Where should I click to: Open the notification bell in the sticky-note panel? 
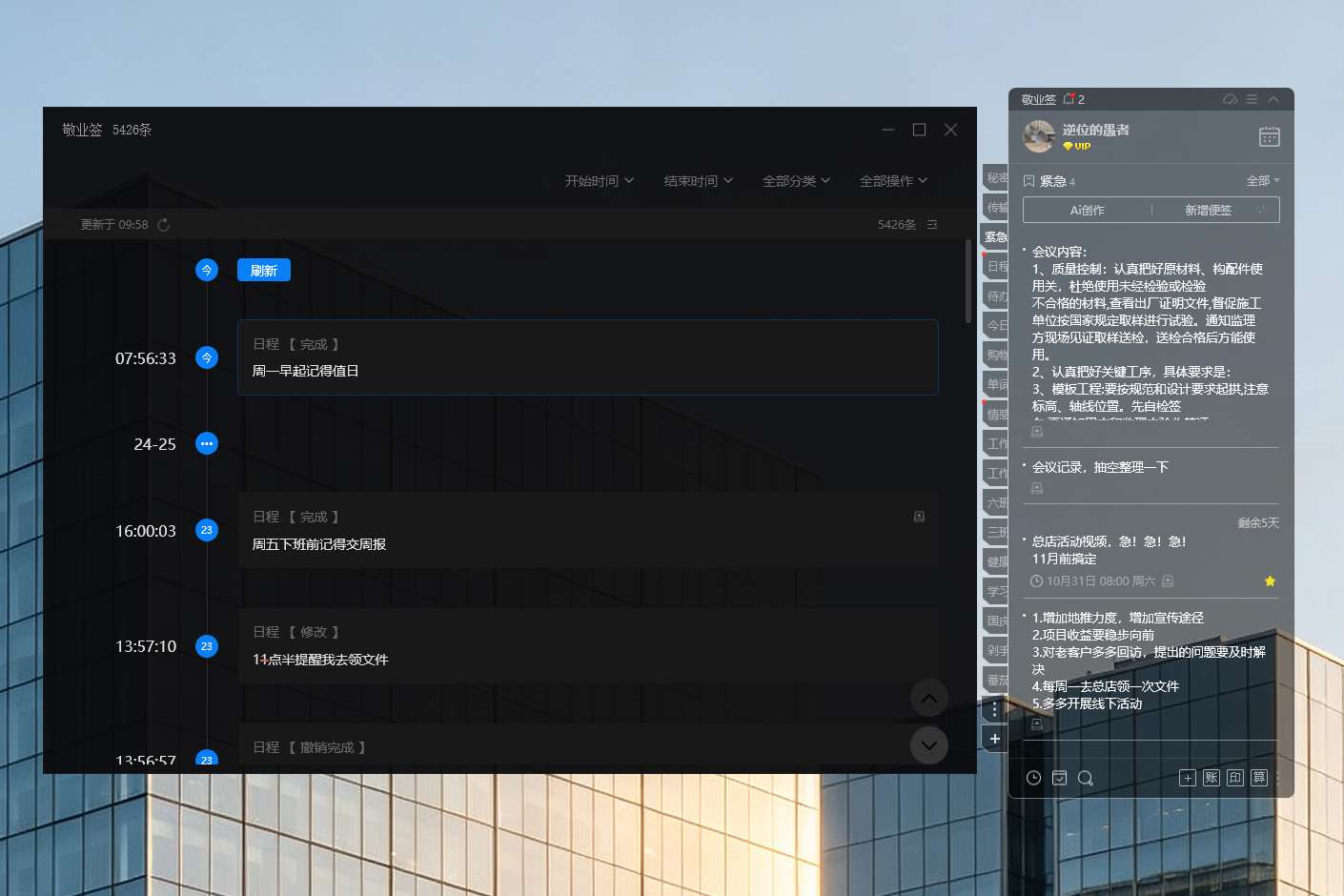point(1069,99)
